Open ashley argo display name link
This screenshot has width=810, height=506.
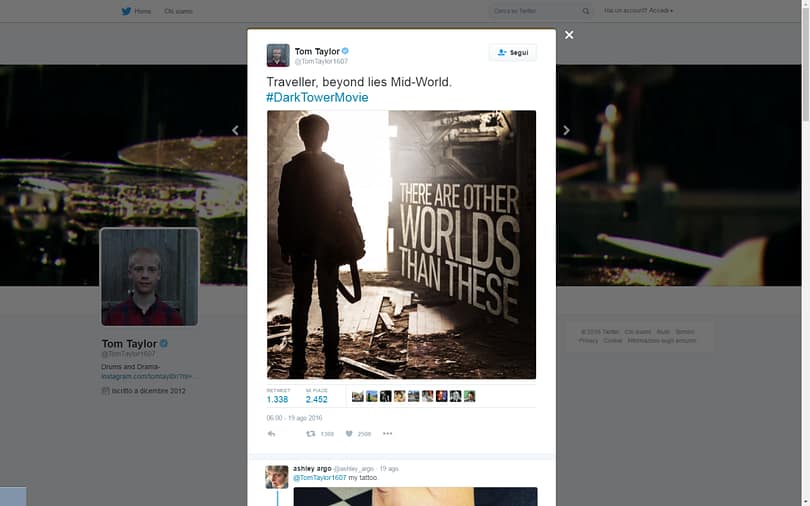[312, 468]
